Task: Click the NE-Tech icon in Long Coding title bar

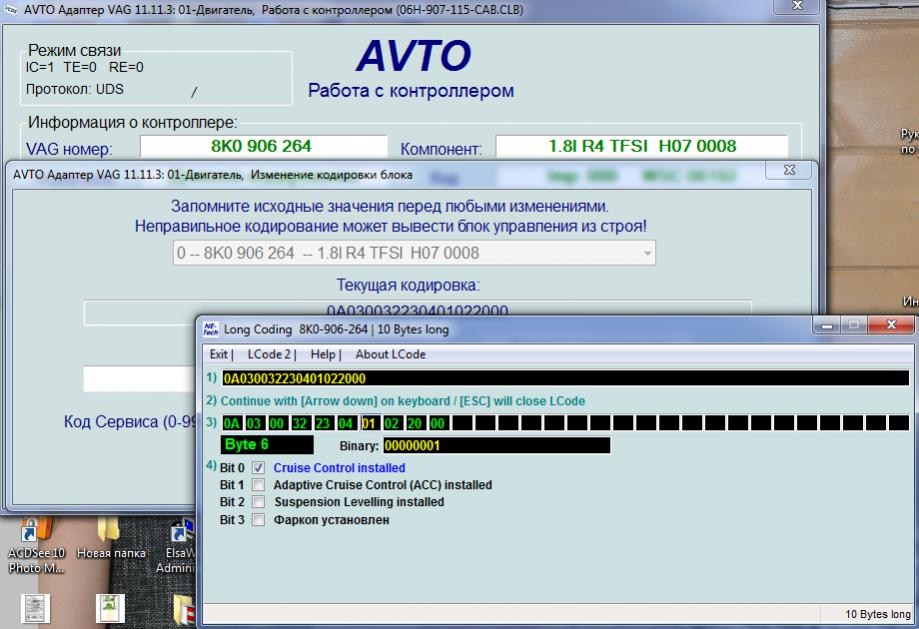Action: point(210,329)
